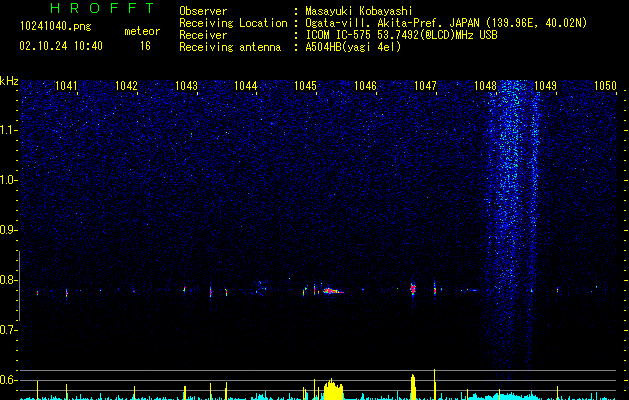
Task: Click the 1045 time axis marker
Action: [x=306, y=86]
